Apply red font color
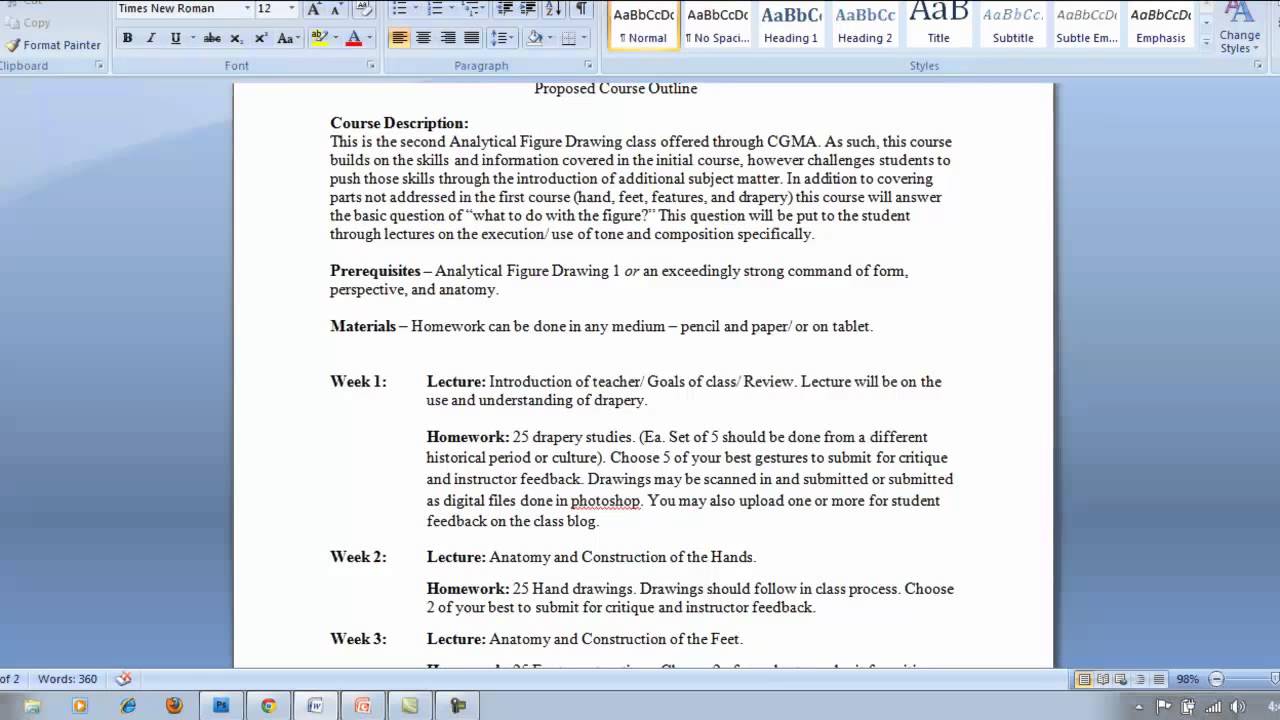Screen dimensions: 1280x720 pyautogui.click(x=353, y=38)
